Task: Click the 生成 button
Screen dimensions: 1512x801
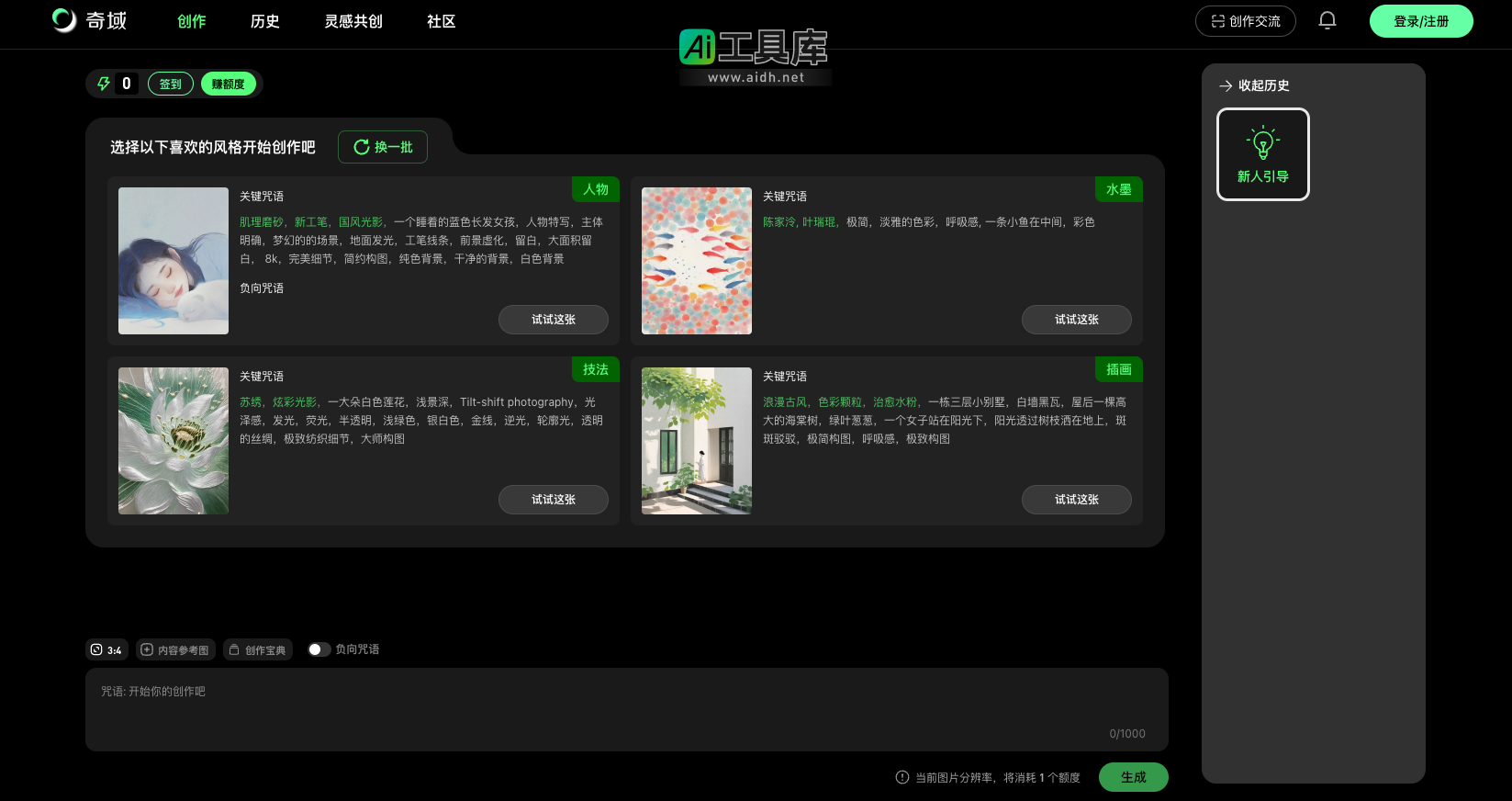Action: [1134, 777]
